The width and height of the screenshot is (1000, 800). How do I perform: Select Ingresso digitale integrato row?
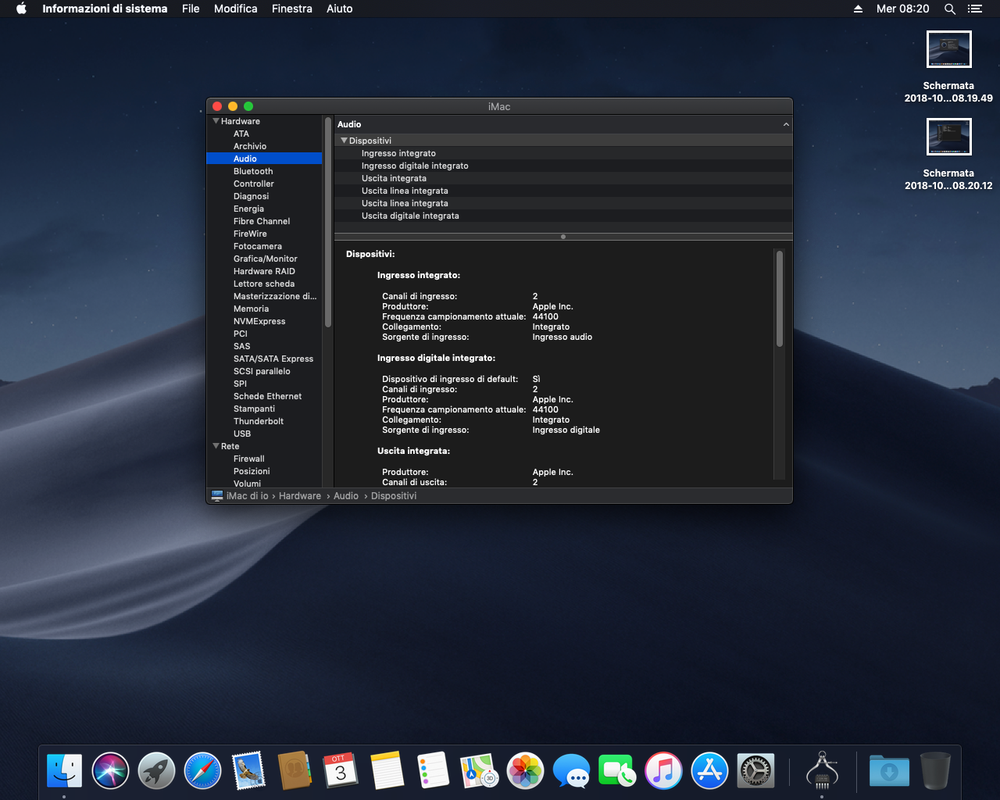563,166
